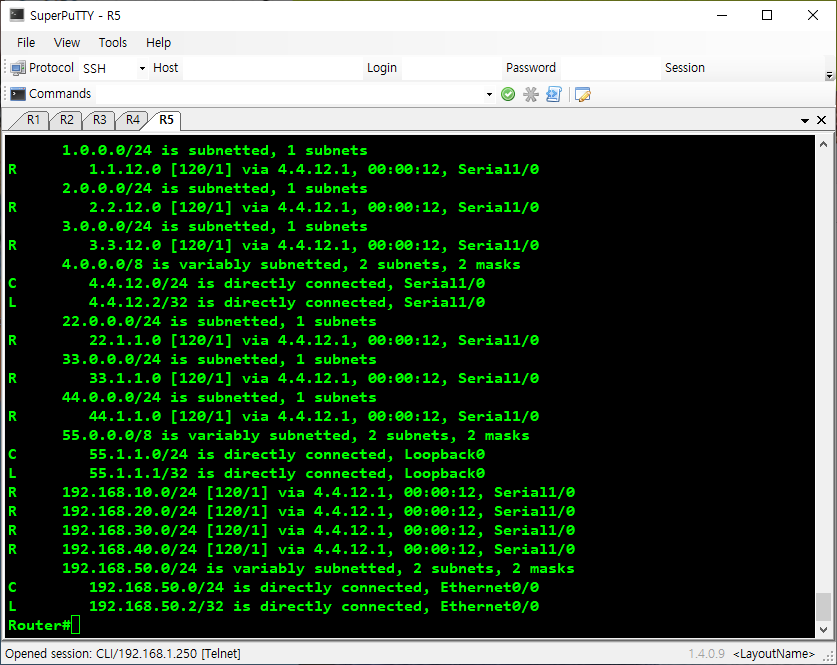Click the 4.4.12.2/32 directly connected line
The width and height of the screenshot is (837, 665).
tap(247, 302)
